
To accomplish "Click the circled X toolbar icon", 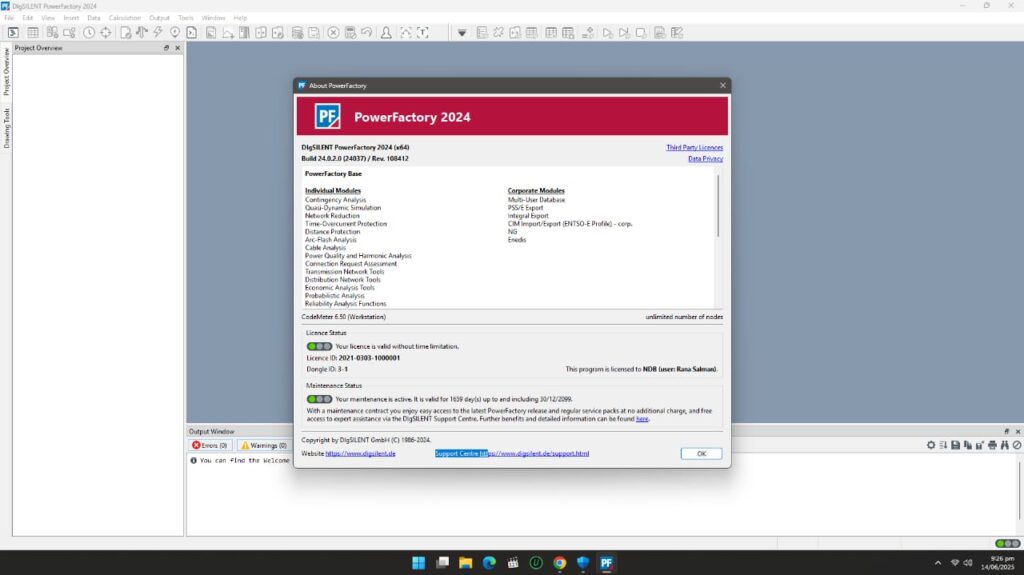I will (x=333, y=33).
